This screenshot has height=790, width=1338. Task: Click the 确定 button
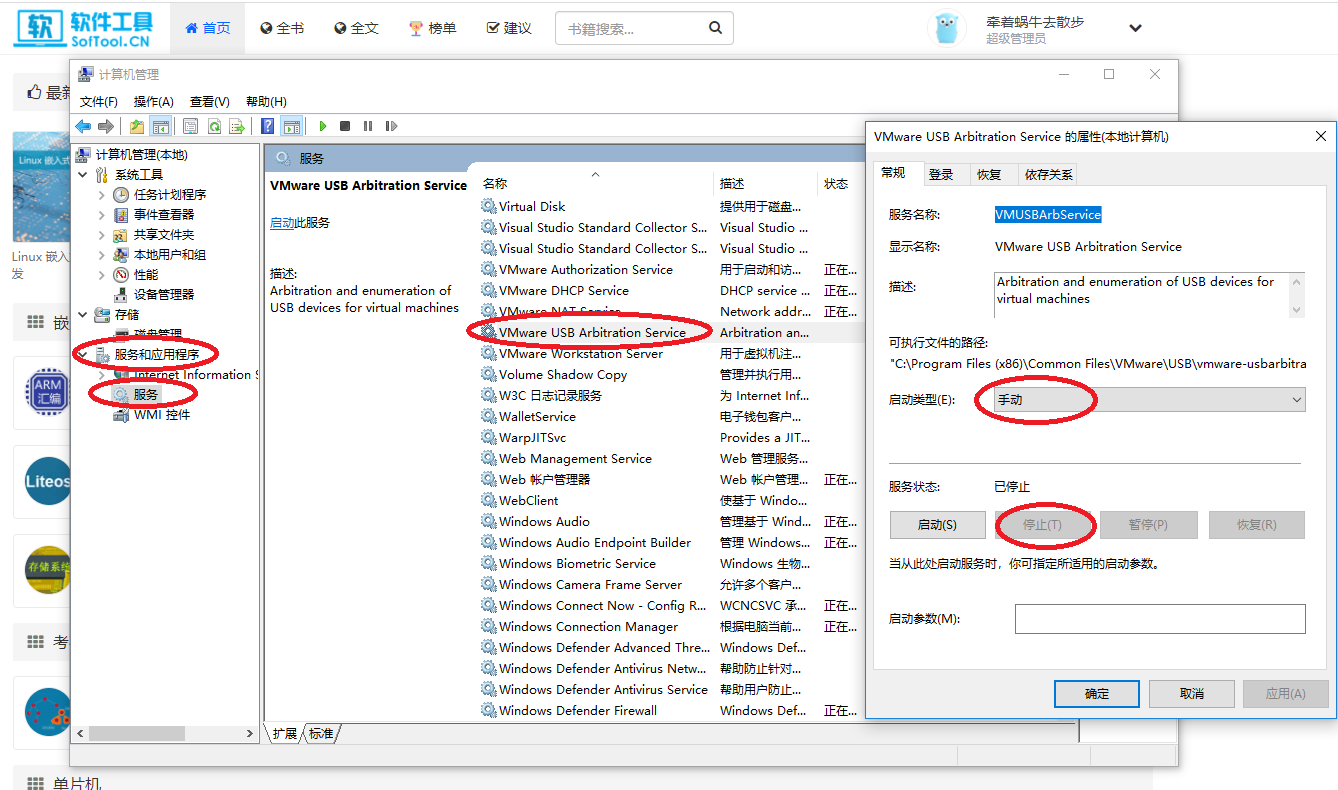(x=1097, y=694)
